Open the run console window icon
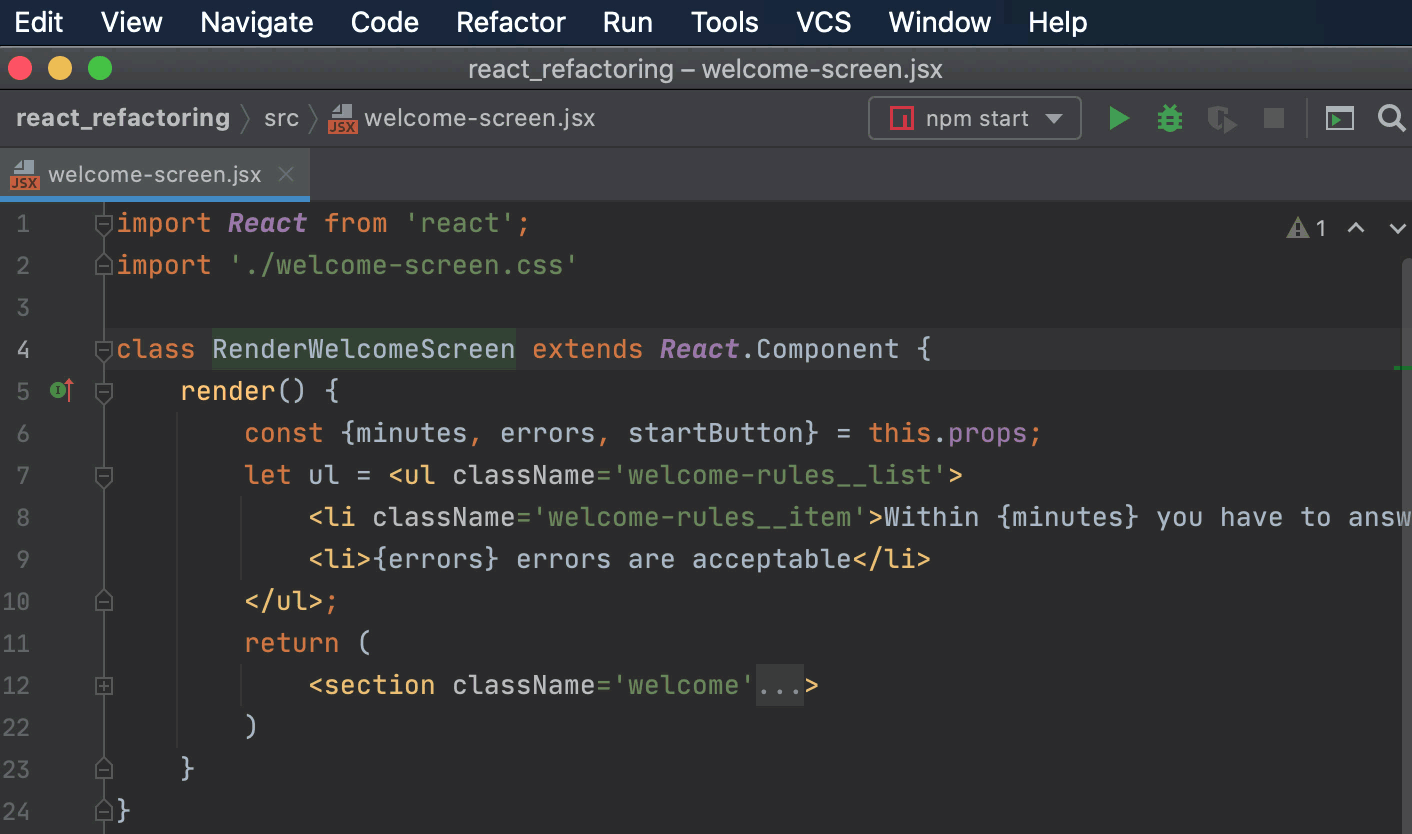Image resolution: width=1412 pixels, height=834 pixels. click(1340, 118)
